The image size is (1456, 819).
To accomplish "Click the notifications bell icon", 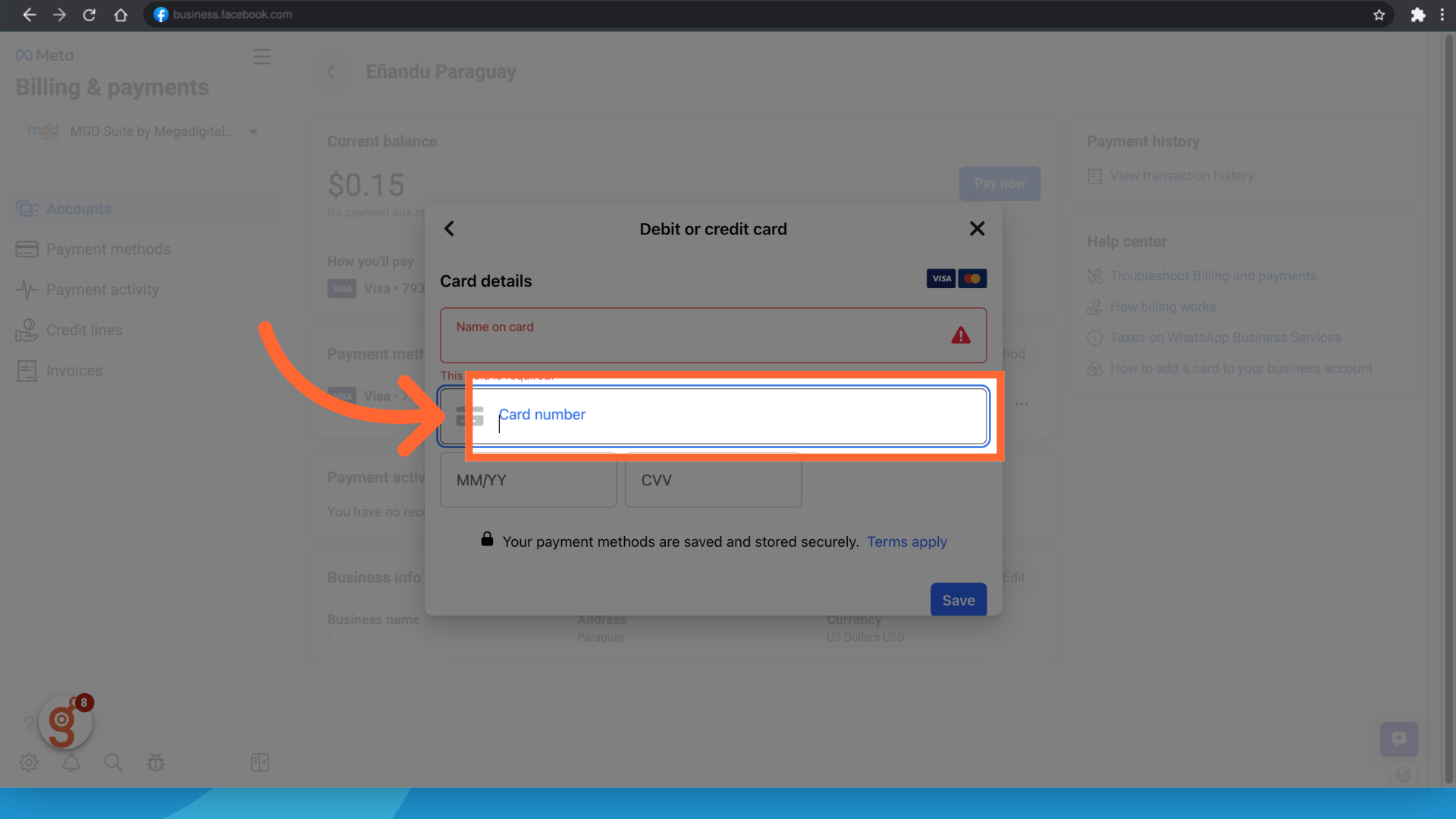I will (x=71, y=763).
